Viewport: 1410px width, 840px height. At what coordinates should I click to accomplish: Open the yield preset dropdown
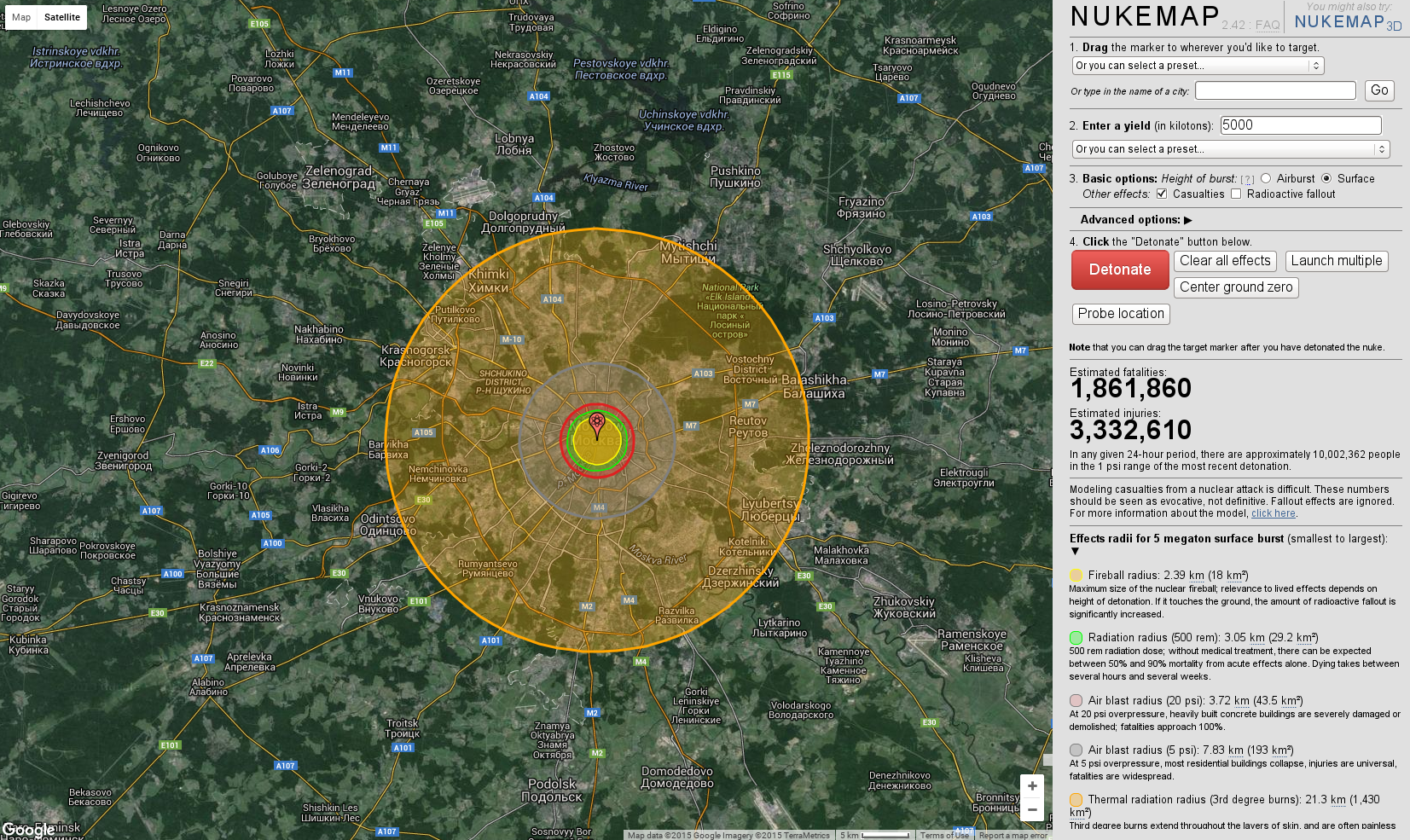[x=1231, y=149]
